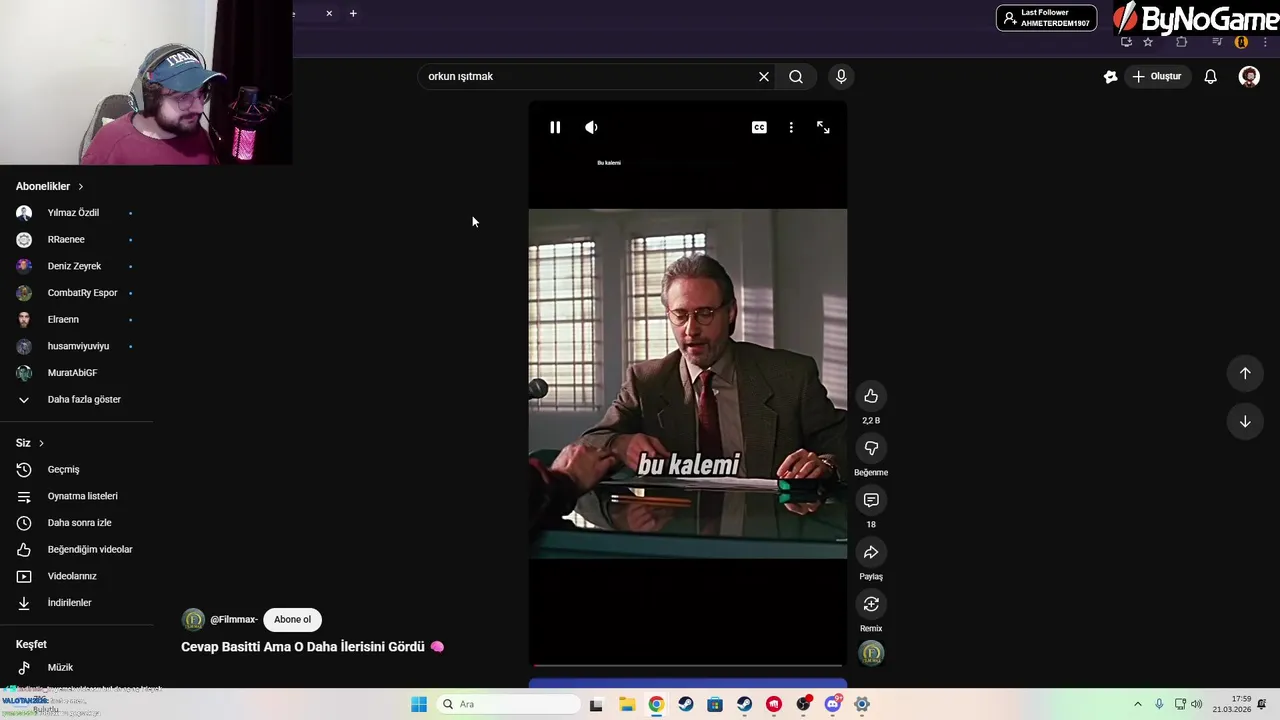This screenshot has width=1280, height=720.
Task: Open the Deniz Zeyrek channel
Action: 76,266
